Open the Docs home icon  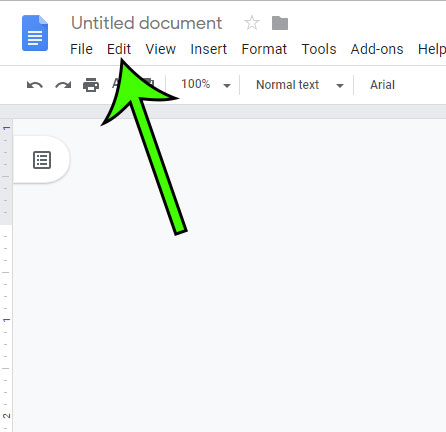tap(35, 33)
